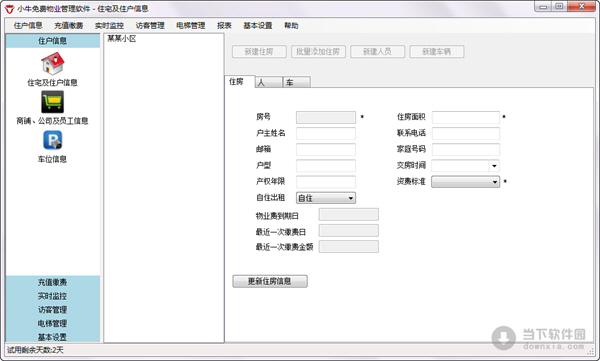Viewport: 600px width, 361px height.
Task: Switch to the 住房 tab
Action: (240, 82)
